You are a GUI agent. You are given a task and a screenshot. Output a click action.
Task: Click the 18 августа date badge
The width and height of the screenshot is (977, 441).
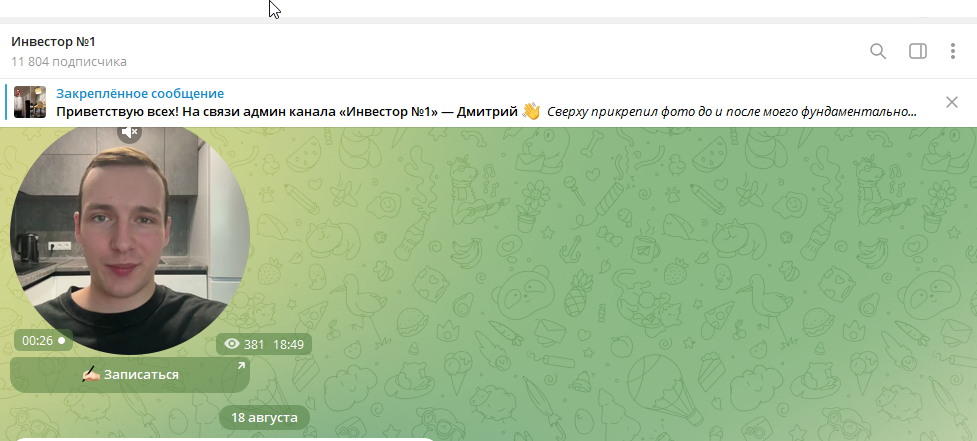(264, 417)
